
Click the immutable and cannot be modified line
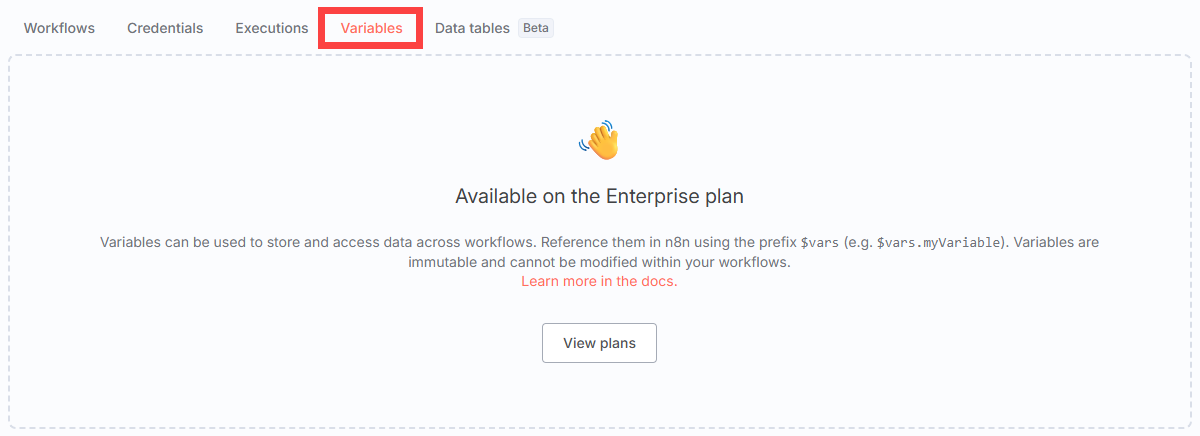pos(600,262)
